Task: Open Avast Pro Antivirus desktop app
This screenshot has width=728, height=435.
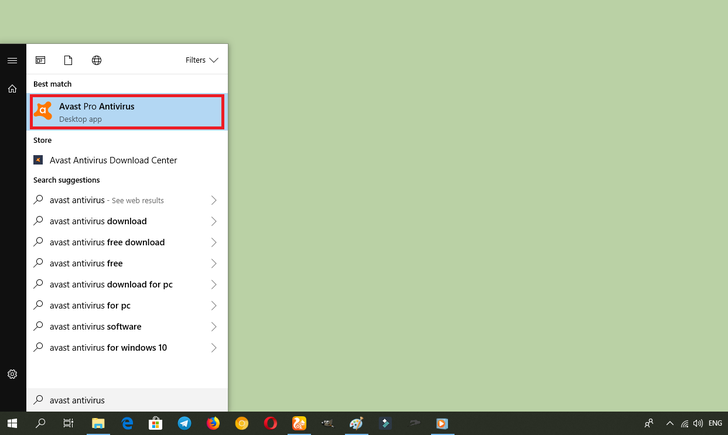Action: [127, 112]
